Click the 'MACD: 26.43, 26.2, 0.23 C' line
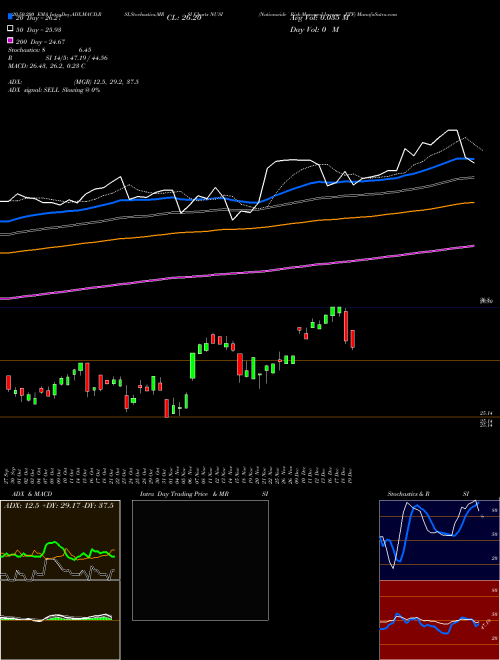The width and height of the screenshot is (500, 660). tap(47, 66)
